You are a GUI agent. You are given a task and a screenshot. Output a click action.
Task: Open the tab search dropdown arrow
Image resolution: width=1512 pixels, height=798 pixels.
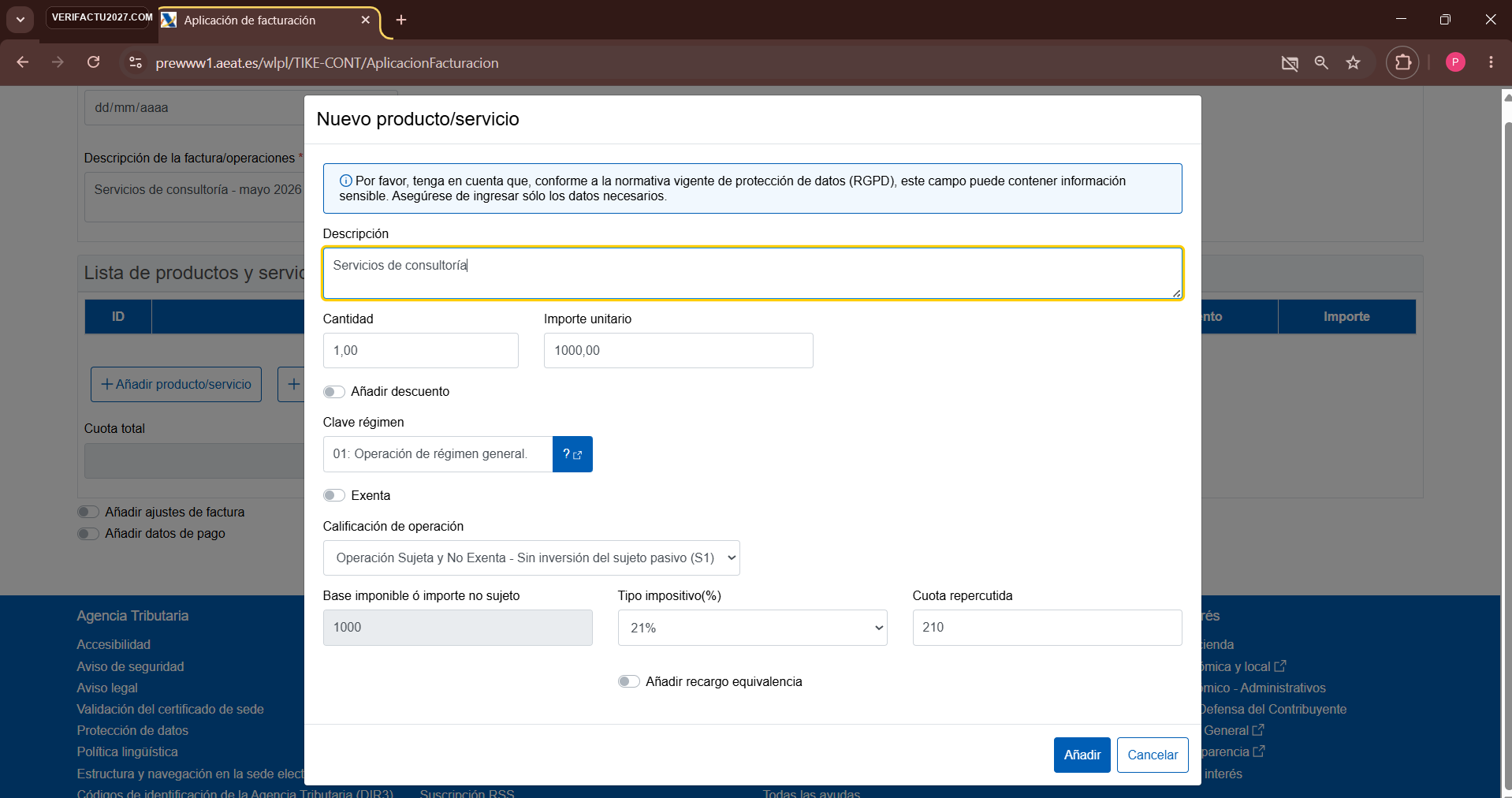pos(20,20)
